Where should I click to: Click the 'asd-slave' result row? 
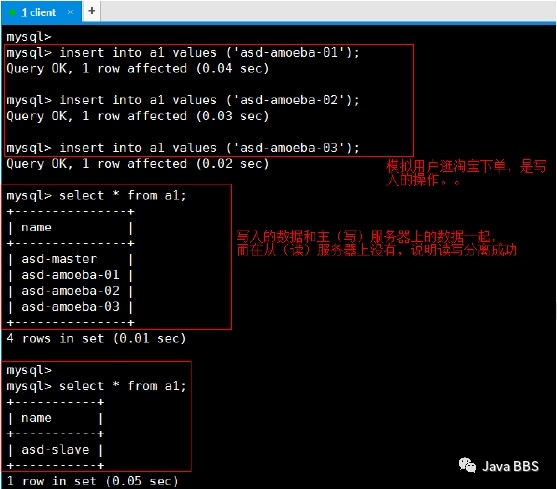[x=55, y=450]
